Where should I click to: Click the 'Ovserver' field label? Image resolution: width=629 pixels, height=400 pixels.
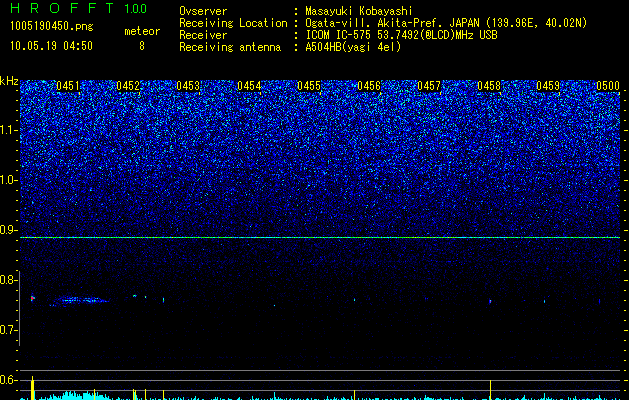point(203,11)
